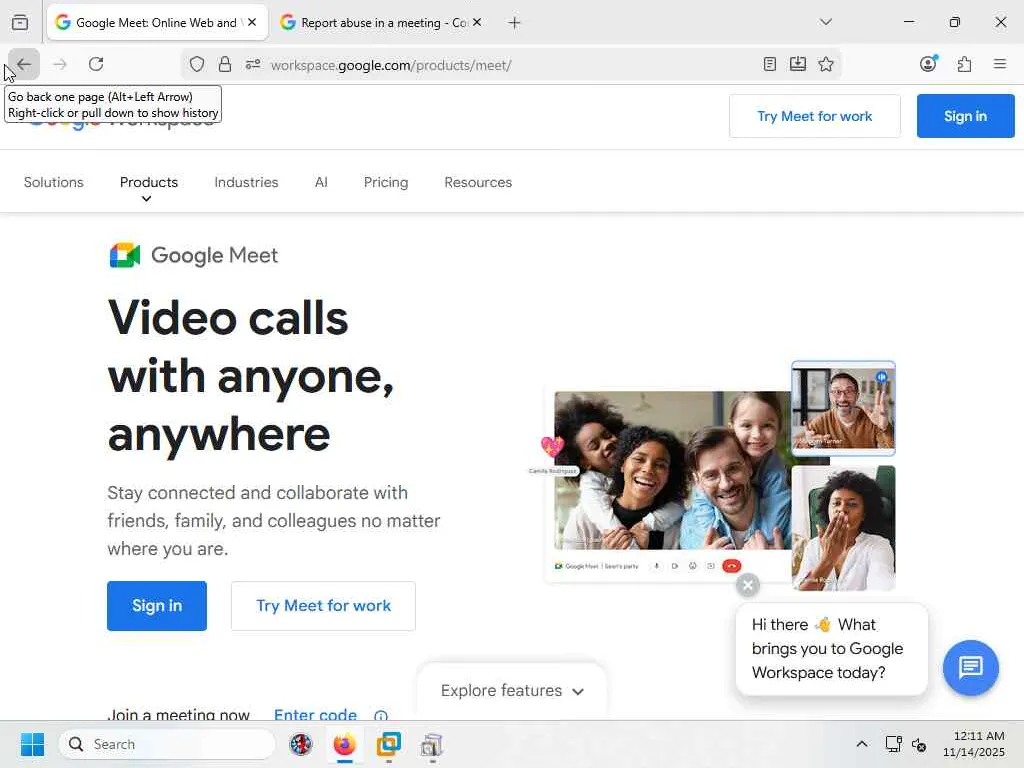Image resolution: width=1024 pixels, height=768 pixels.
Task: Open site permissions icon in address bar
Action: pyautogui.click(x=253, y=64)
